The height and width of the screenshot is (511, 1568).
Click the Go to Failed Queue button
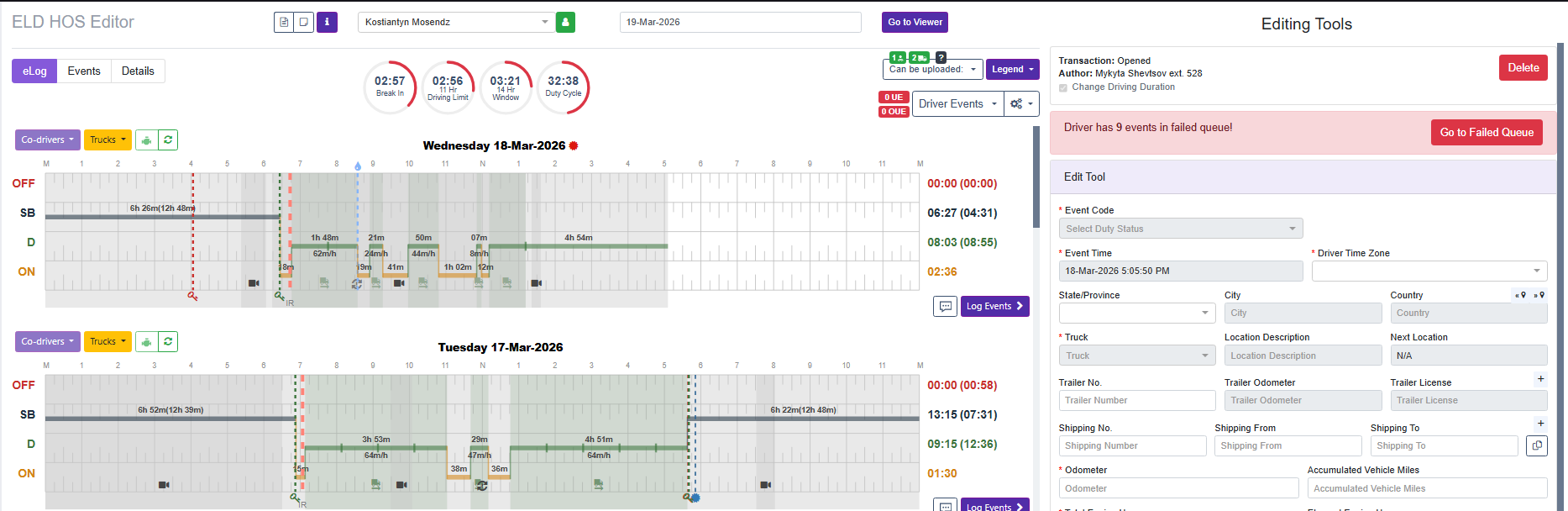(x=1487, y=132)
